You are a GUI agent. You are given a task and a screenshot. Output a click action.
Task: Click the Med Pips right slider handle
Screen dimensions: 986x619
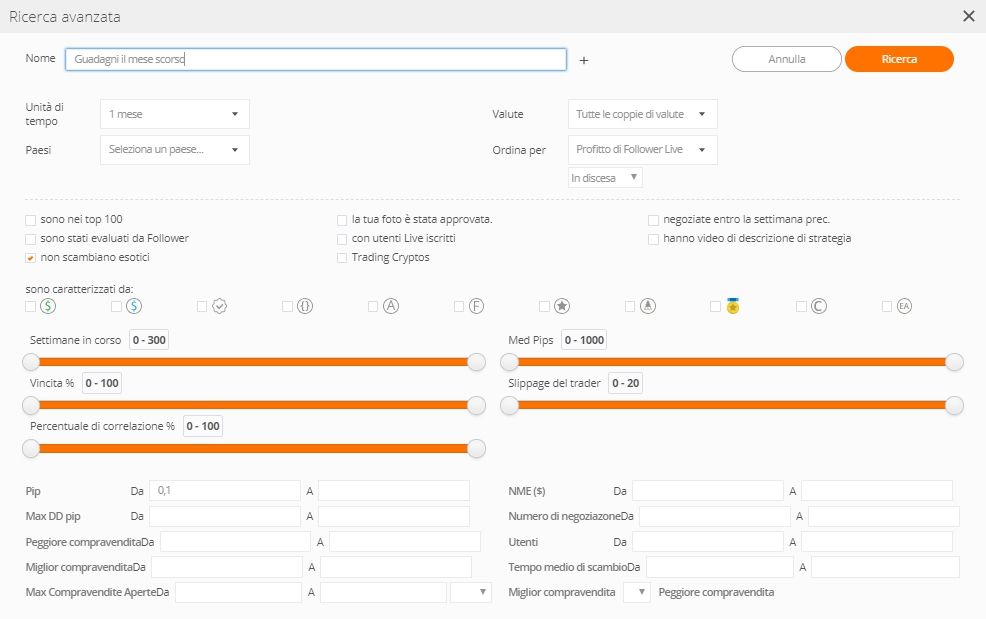[955, 362]
